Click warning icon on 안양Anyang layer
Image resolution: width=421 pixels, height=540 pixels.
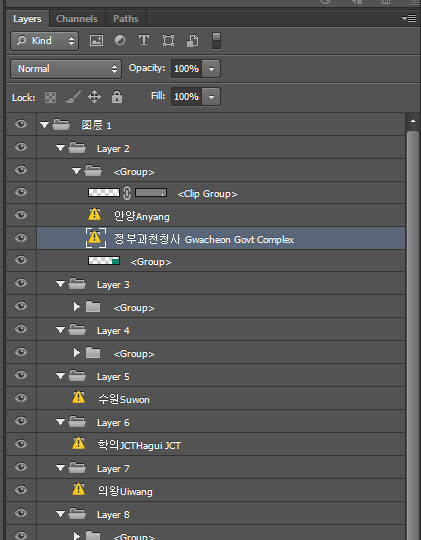point(94,215)
